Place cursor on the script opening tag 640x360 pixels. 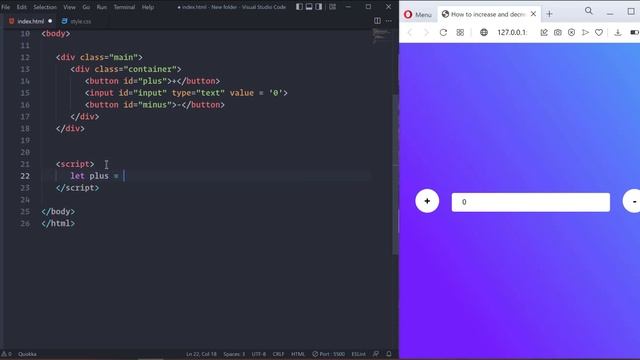[x=75, y=164]
